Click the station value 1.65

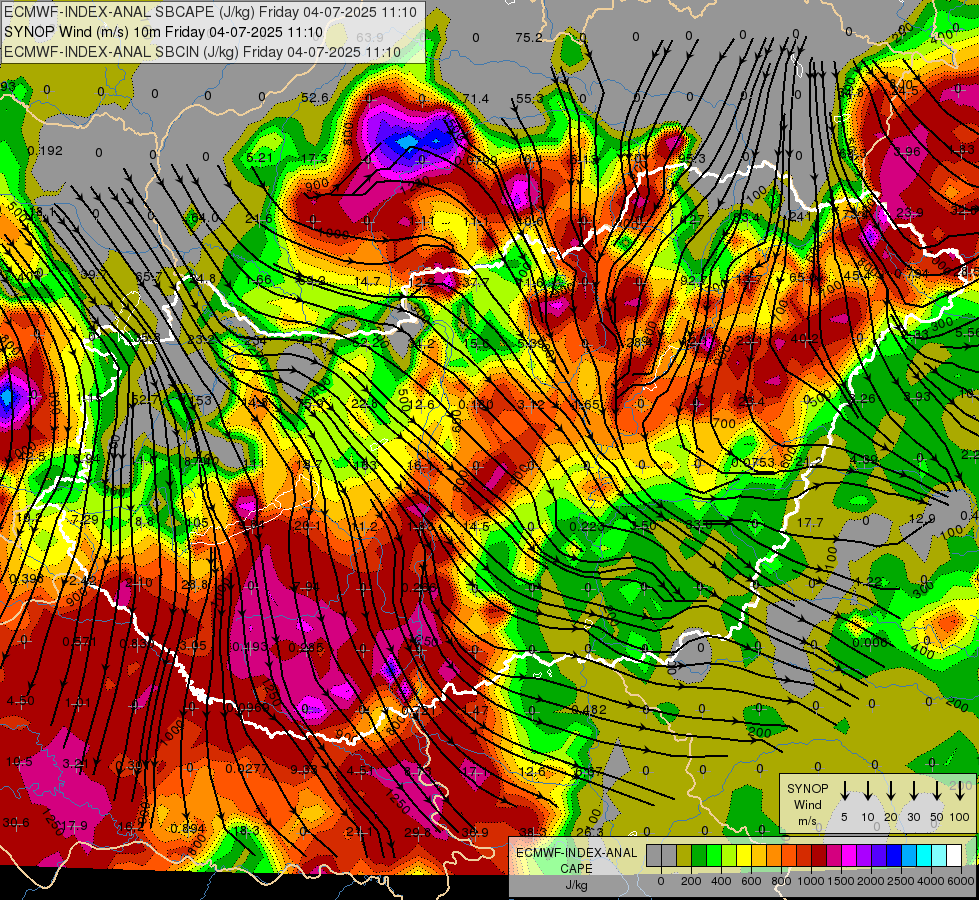(587, 405)
